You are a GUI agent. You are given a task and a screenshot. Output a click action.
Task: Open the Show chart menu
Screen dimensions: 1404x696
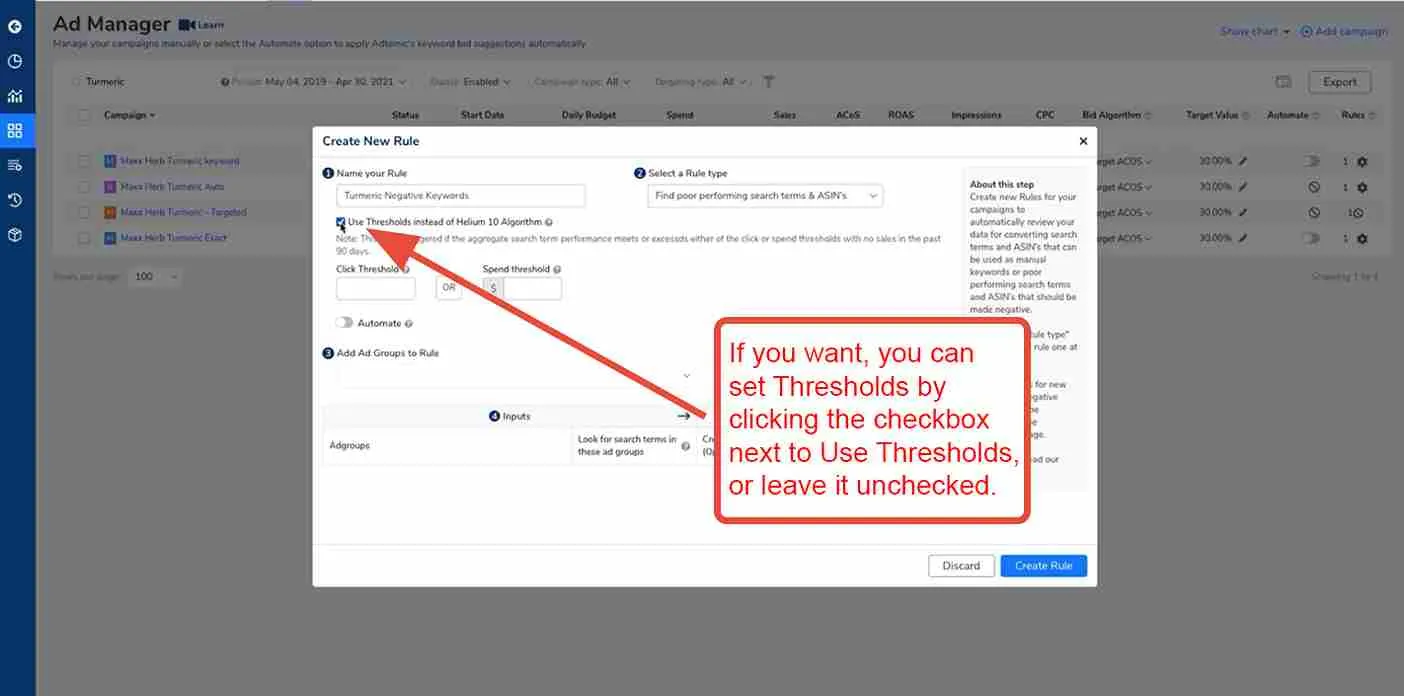click(1251, 31)
